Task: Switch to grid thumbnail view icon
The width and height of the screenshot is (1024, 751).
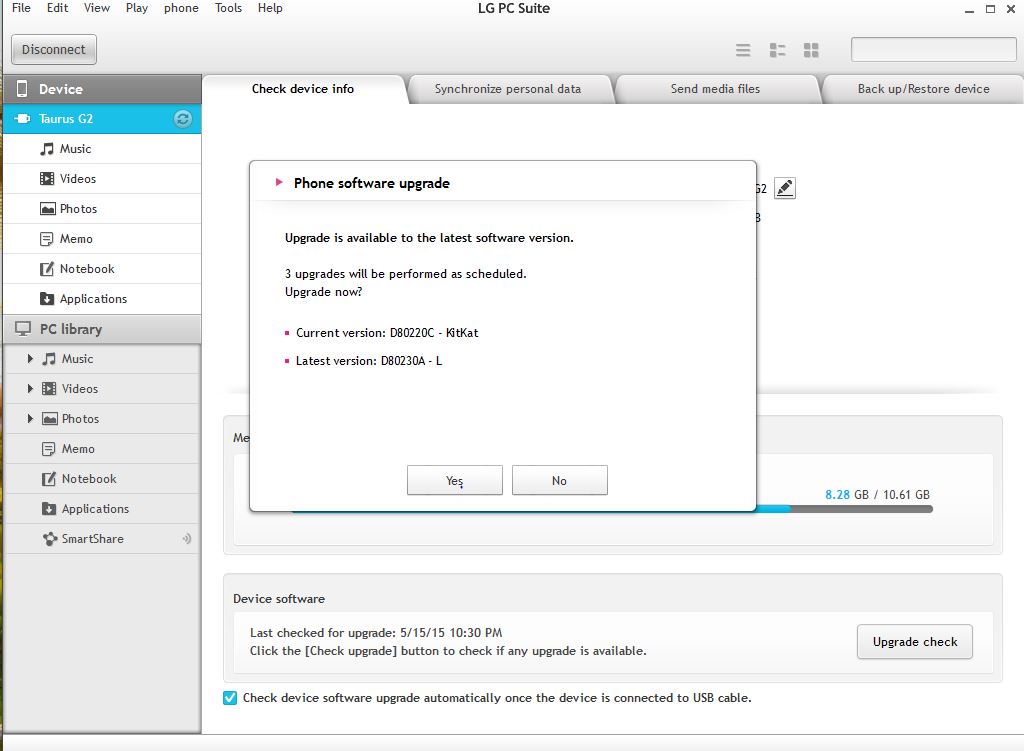Action: pos(811,50)
